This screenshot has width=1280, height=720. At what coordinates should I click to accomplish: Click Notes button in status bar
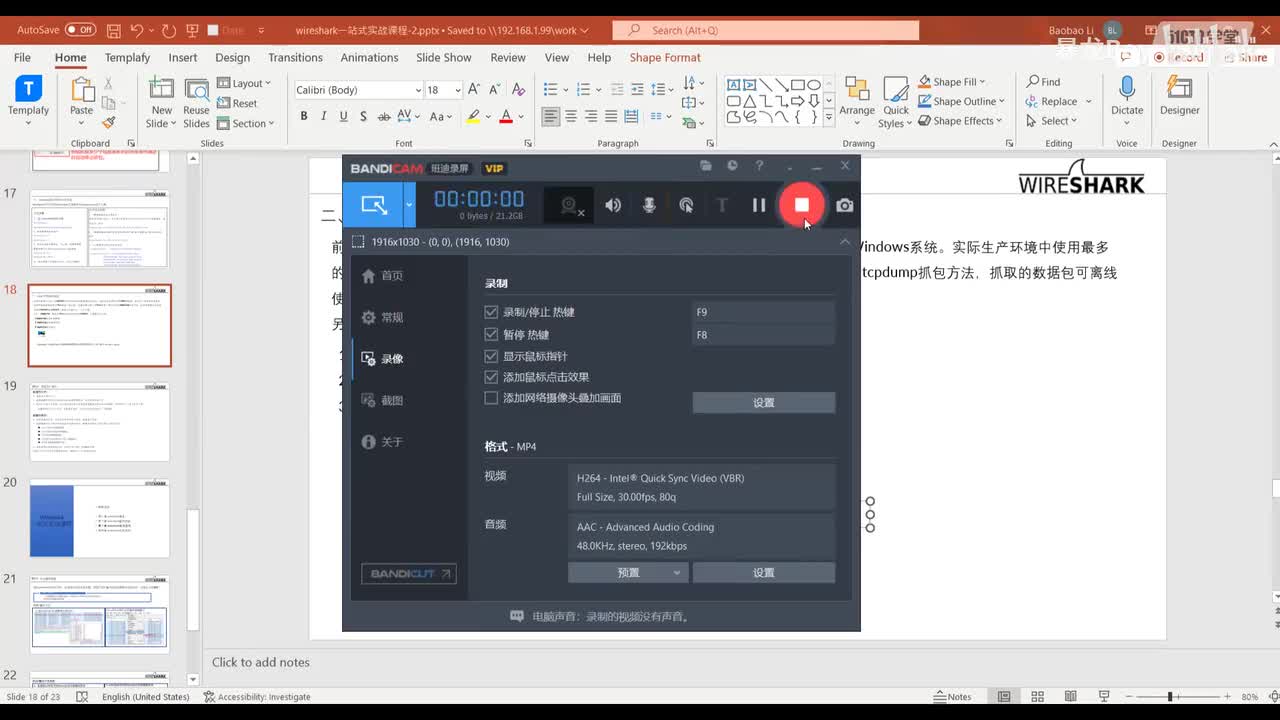click(x=953, y=696)
